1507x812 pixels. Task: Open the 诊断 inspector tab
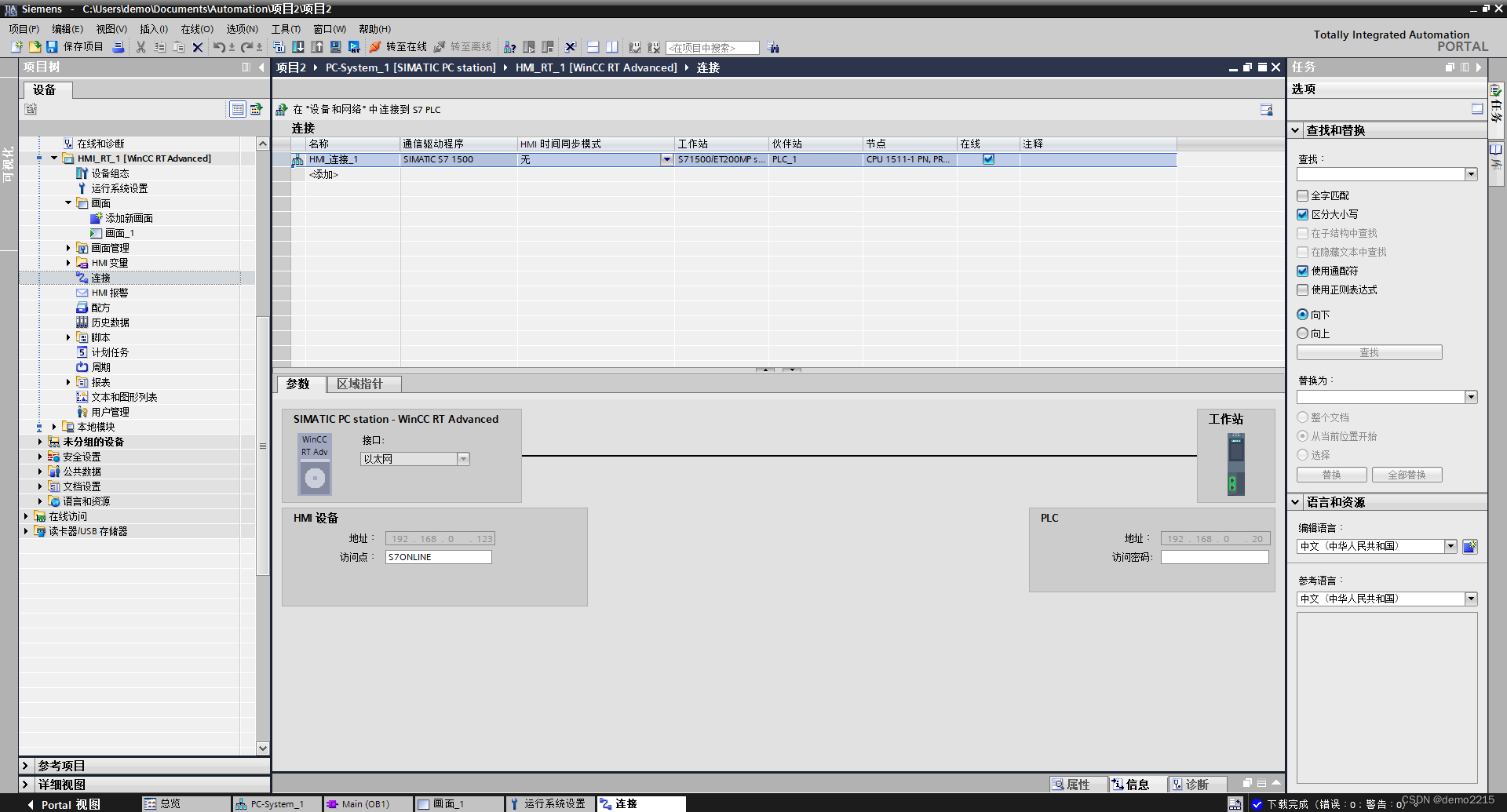[1197, 785]
